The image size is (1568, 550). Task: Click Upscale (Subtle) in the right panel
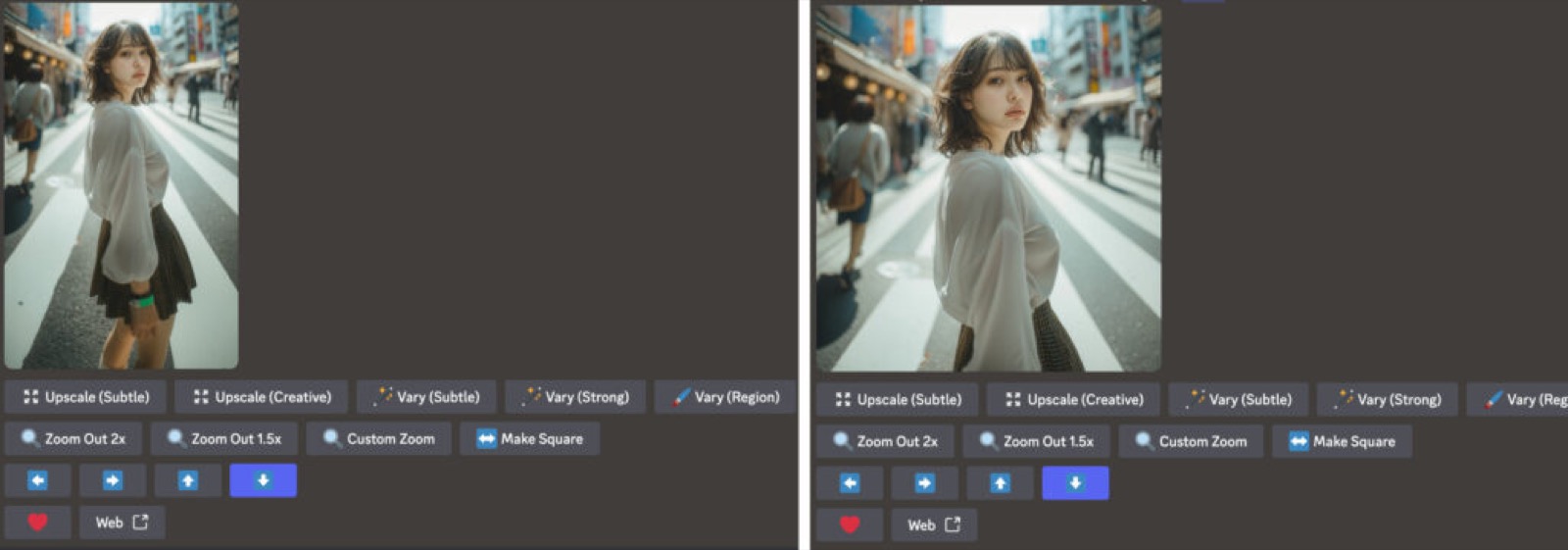pos(898,400)
